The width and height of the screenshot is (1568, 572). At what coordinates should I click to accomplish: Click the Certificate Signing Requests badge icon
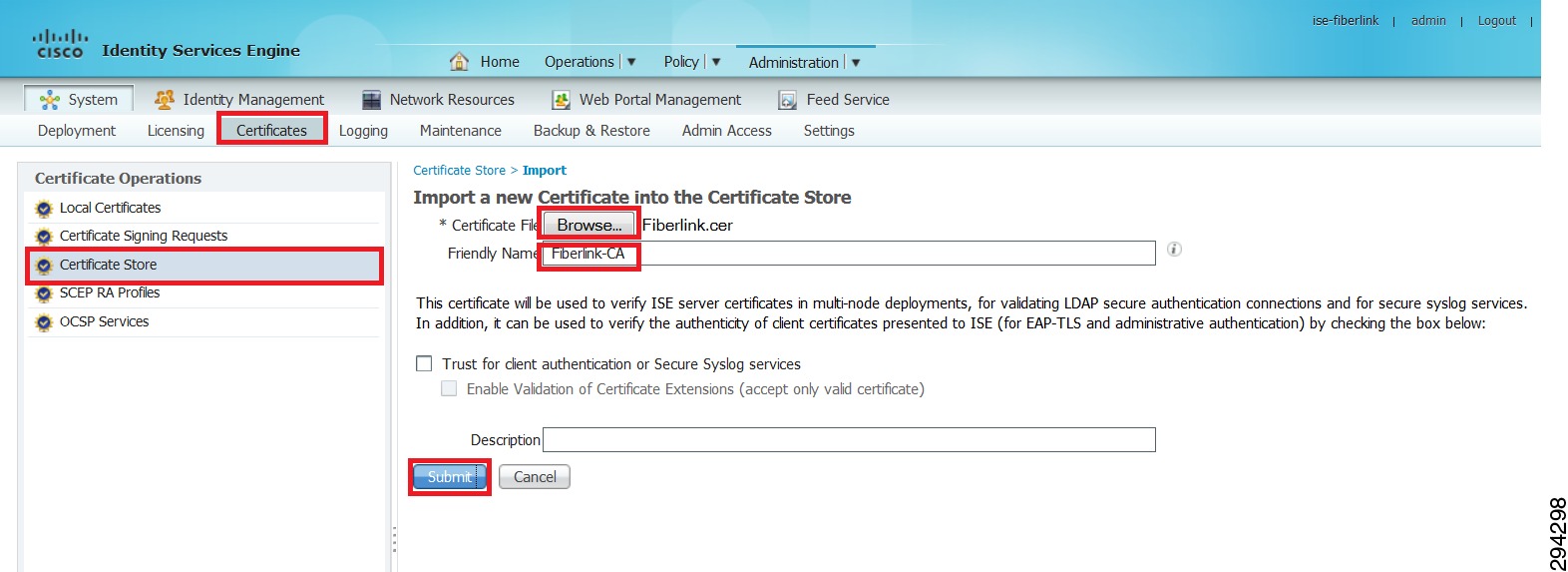(44, 237)
